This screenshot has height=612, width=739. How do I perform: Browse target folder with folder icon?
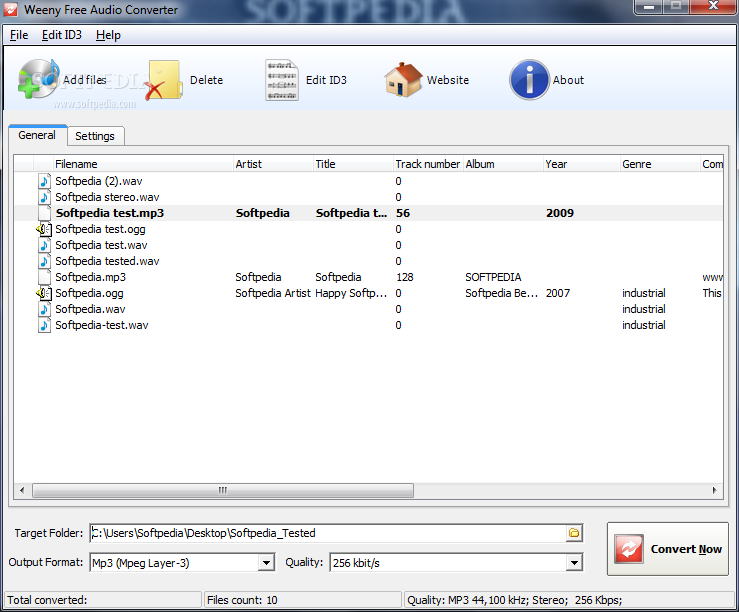tap(574, 533)
